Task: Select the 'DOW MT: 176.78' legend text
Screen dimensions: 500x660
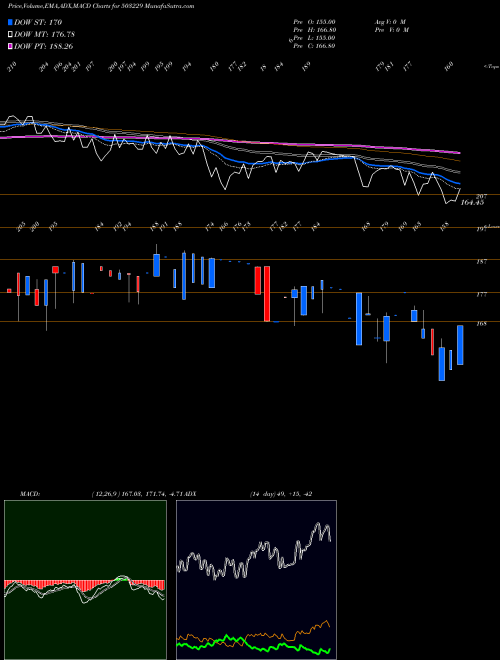Action: pyautogui.click(x=45, y=34)
